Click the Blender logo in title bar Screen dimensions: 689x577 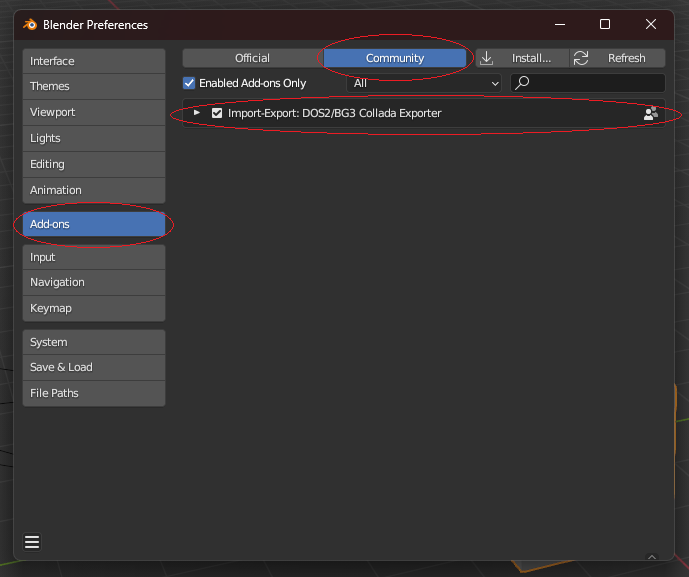point(30,24)
